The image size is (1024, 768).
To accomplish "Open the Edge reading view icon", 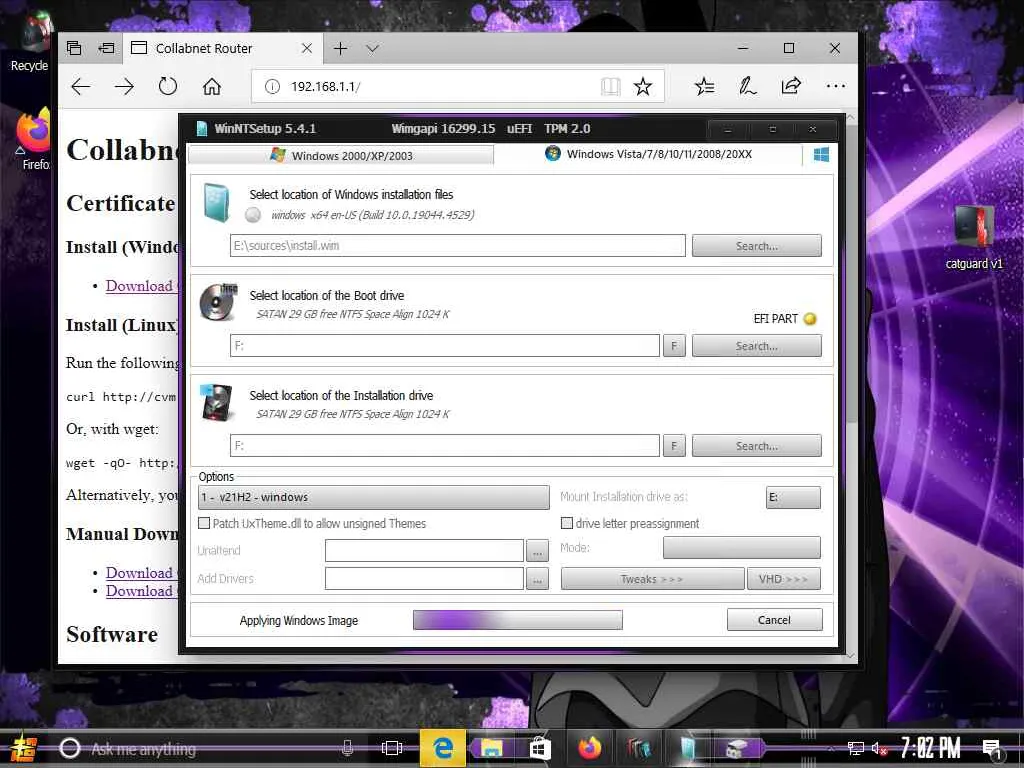I will 610,86.
